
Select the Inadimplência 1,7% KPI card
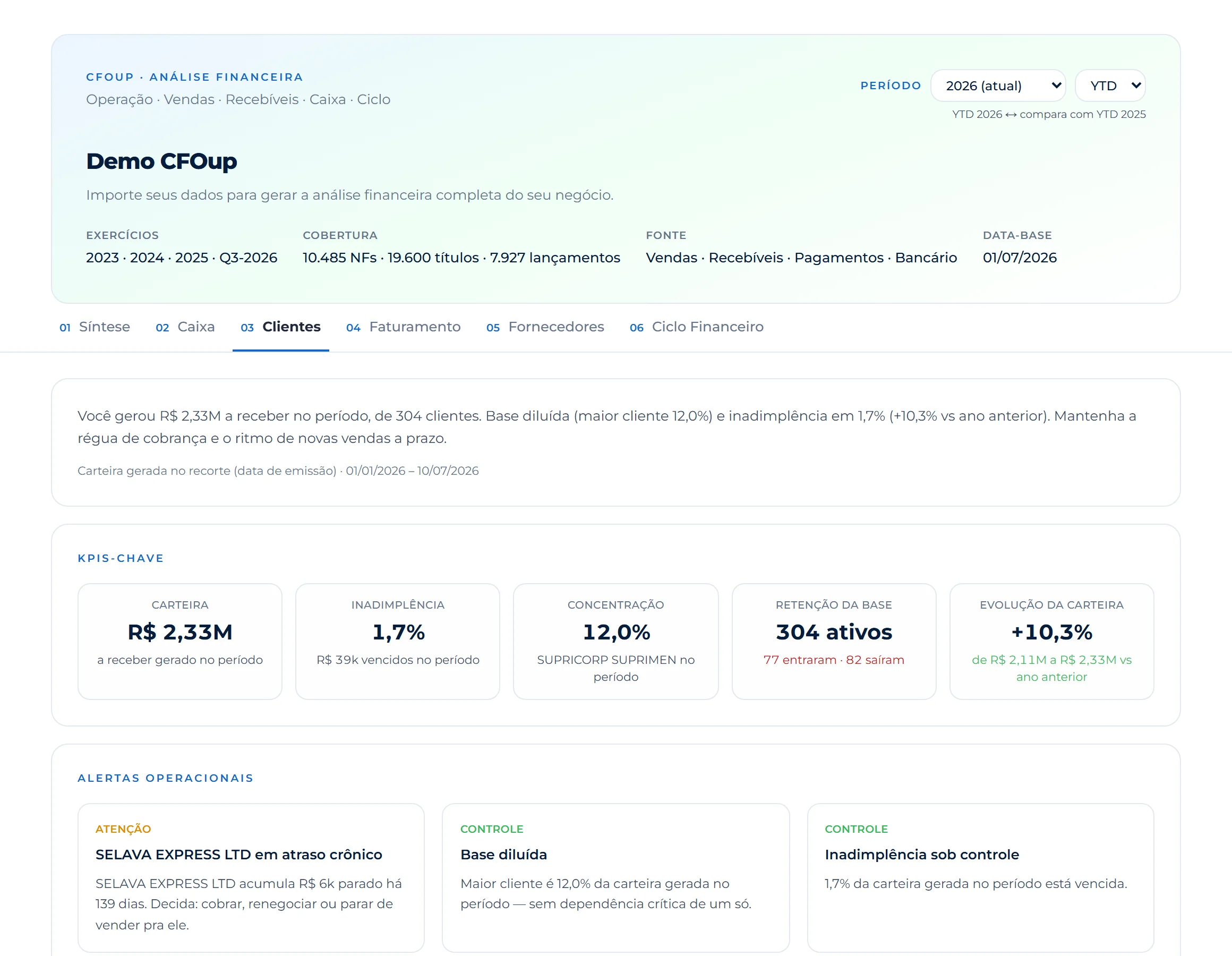[398, 642]
